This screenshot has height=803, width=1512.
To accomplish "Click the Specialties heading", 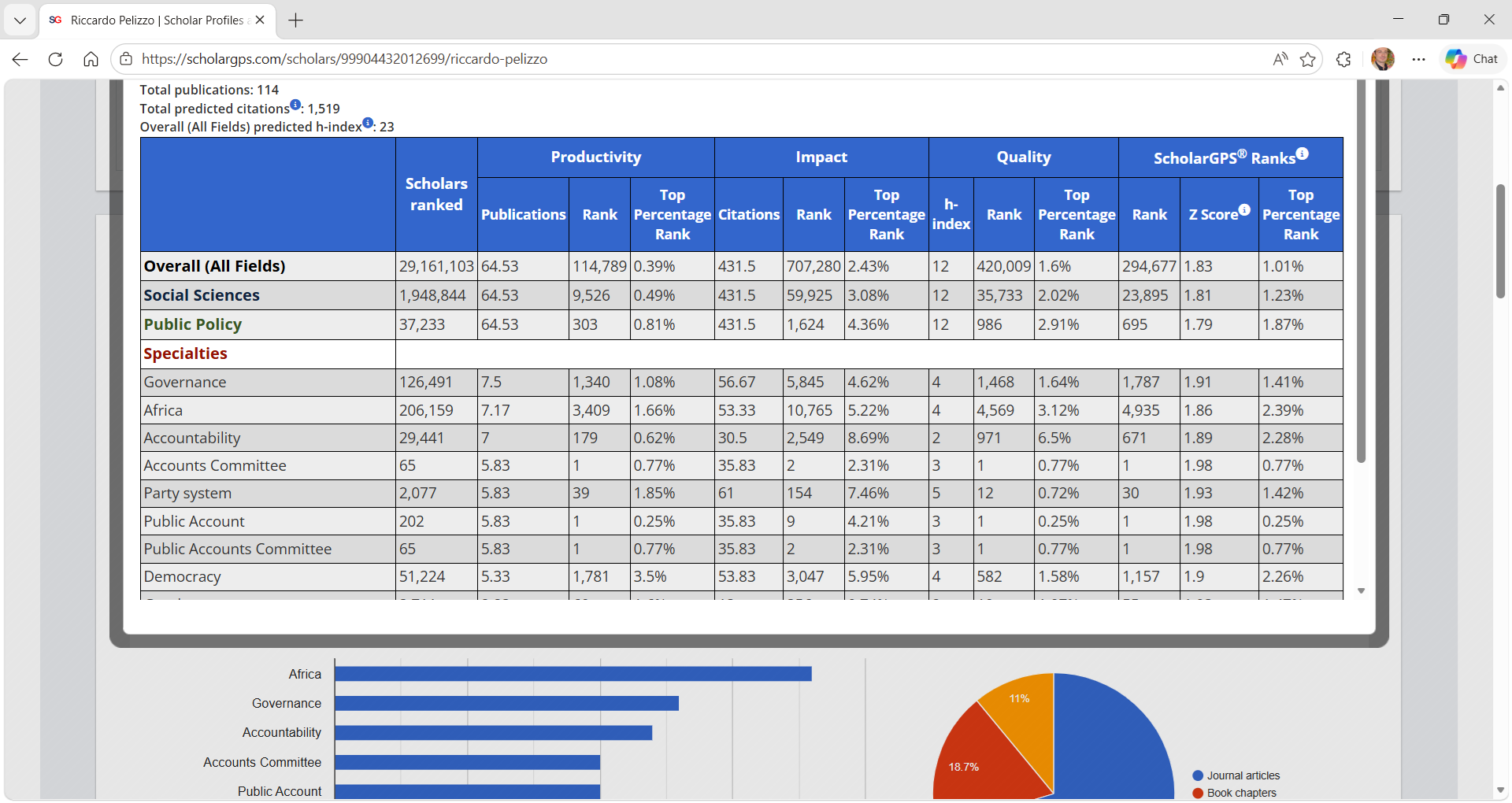I will [x=185, y=353].
